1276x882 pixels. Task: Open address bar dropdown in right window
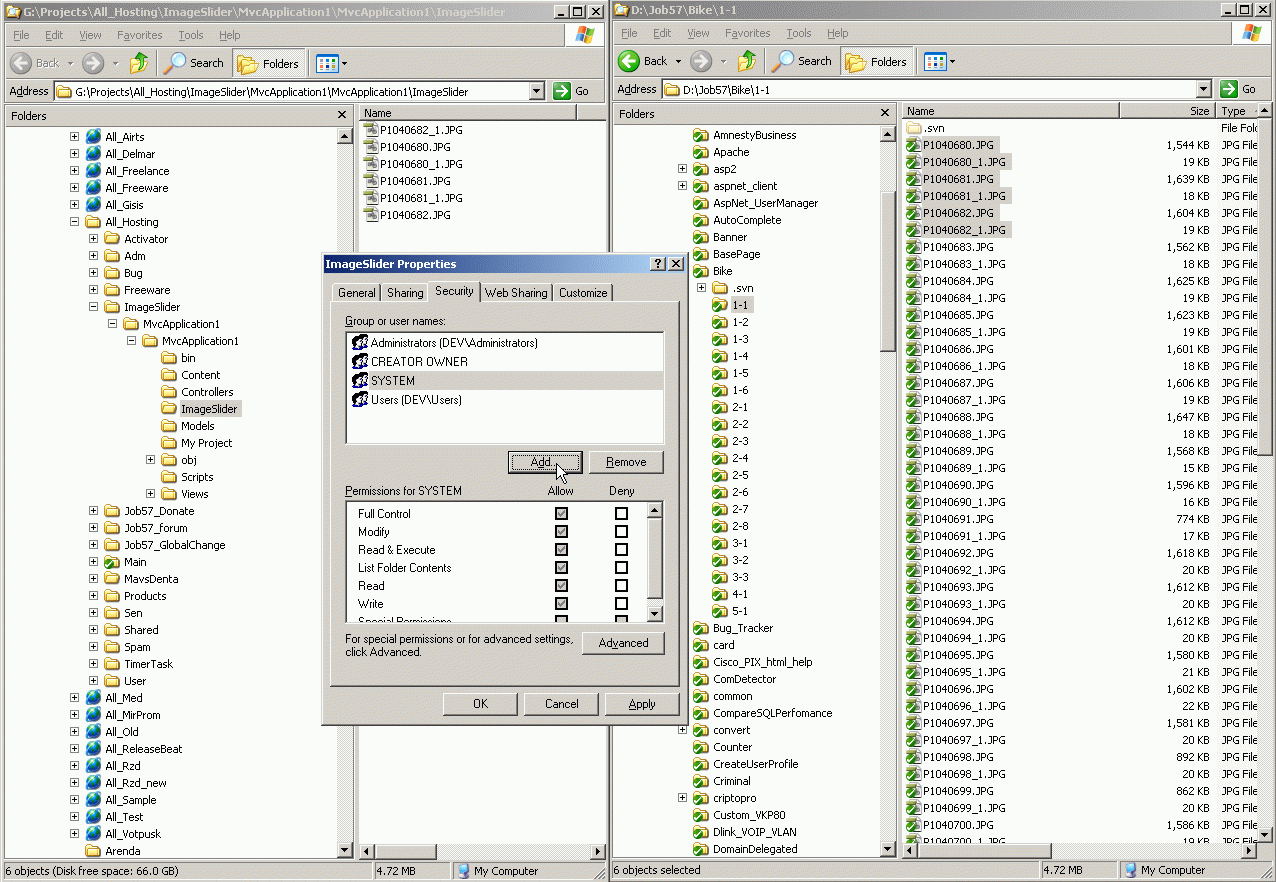click(1203, 89)
